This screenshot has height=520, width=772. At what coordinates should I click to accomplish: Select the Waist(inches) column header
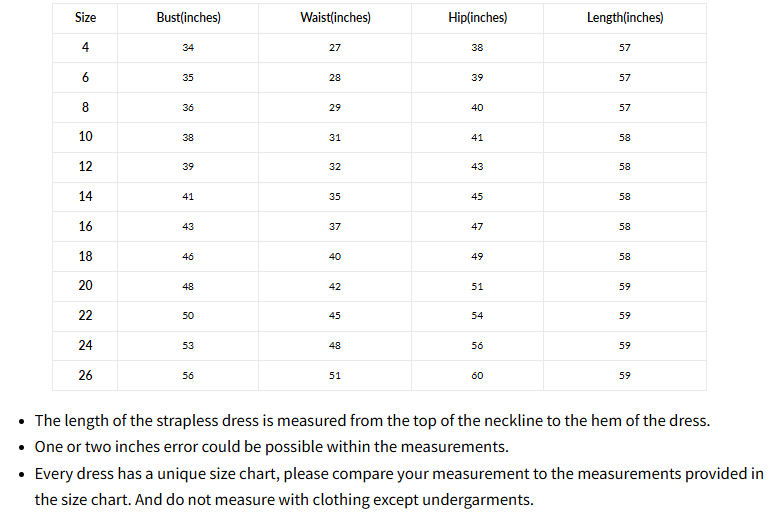(335, 18)
